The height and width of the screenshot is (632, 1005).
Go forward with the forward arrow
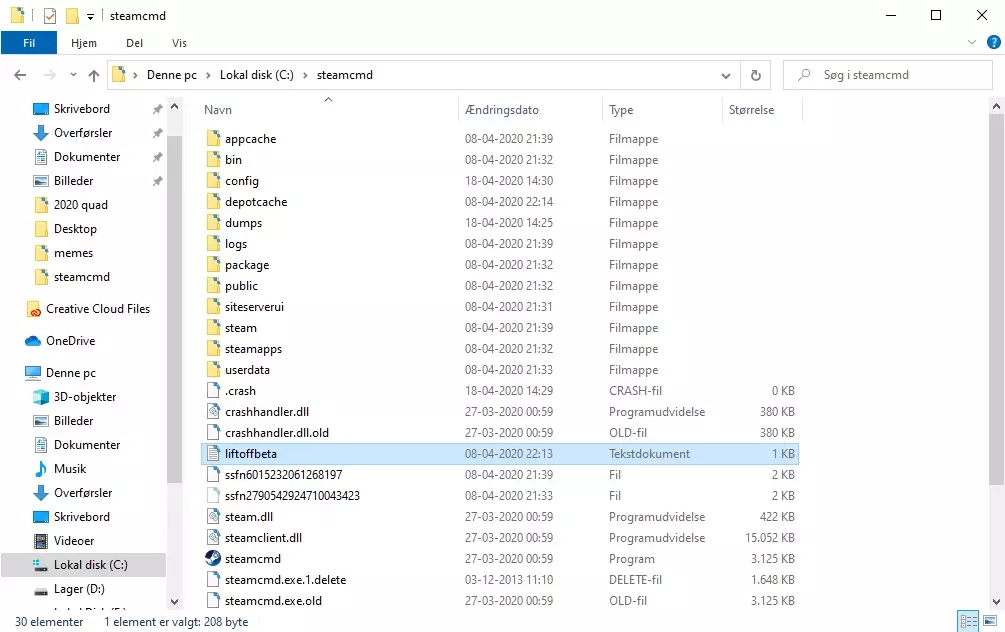(x=49, y=75)
